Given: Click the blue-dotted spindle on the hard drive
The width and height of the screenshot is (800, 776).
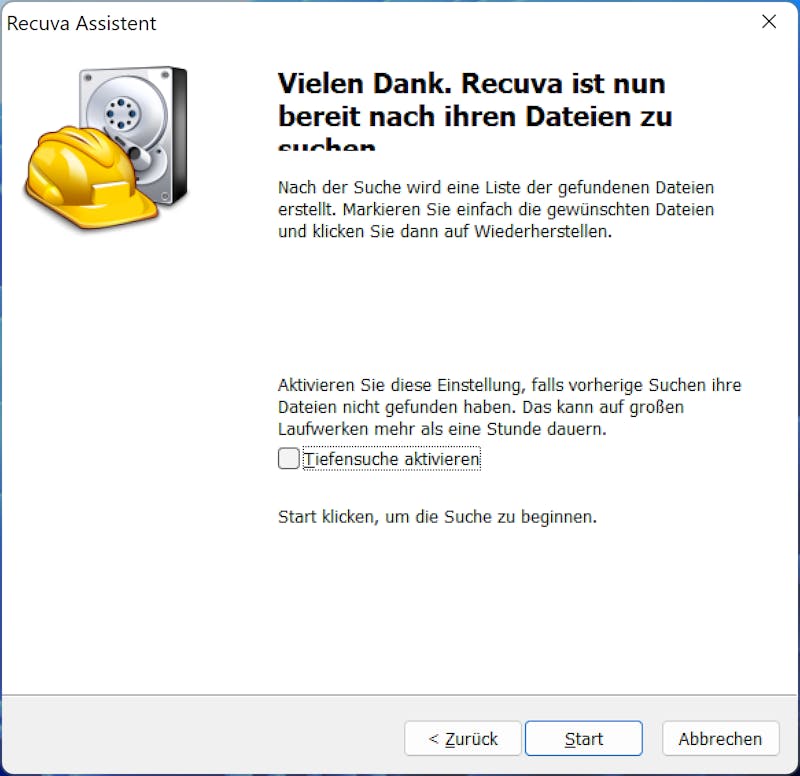Looking at the screenshot, I should [x=121, y=113].
